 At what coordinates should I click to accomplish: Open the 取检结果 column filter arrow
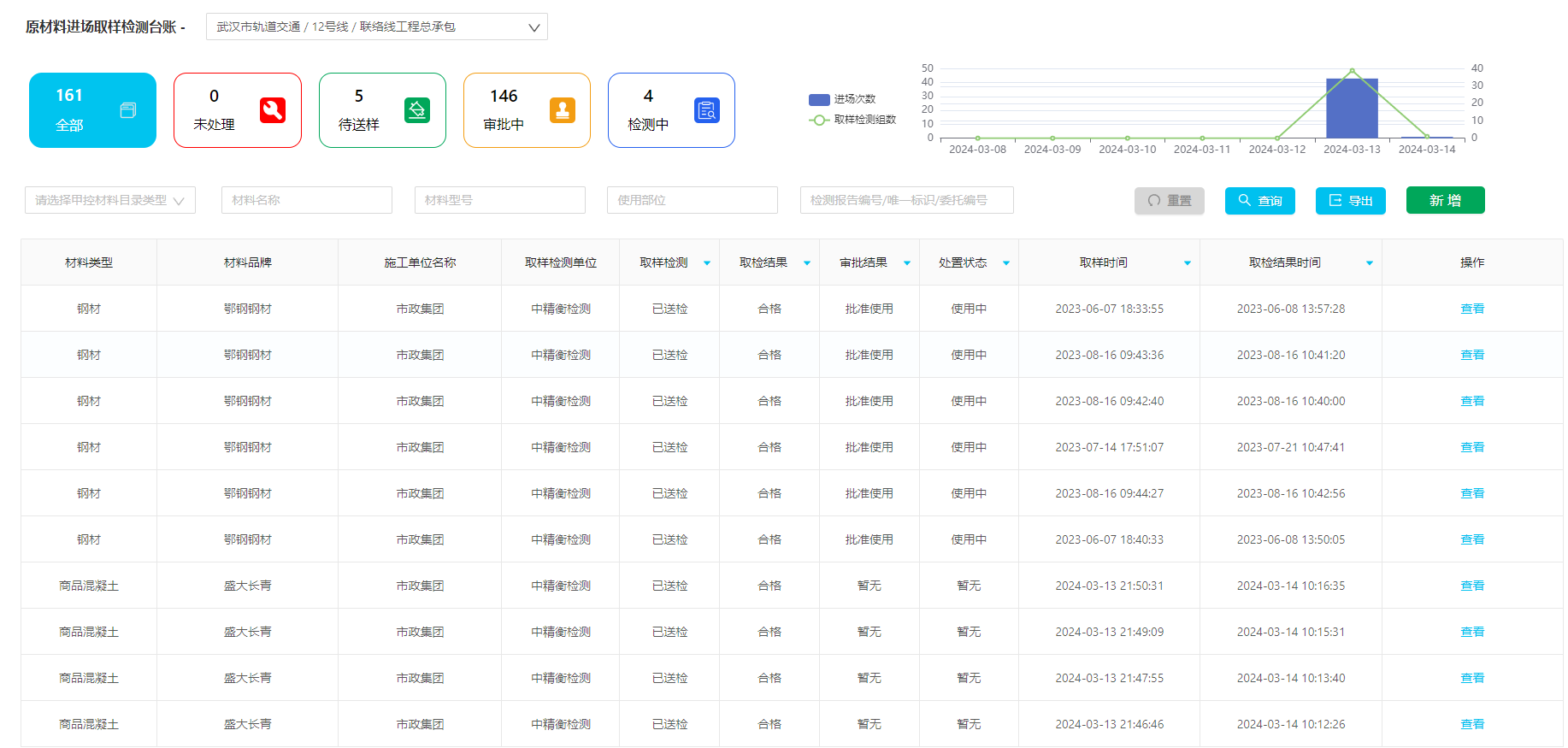[x=807, y=263]
